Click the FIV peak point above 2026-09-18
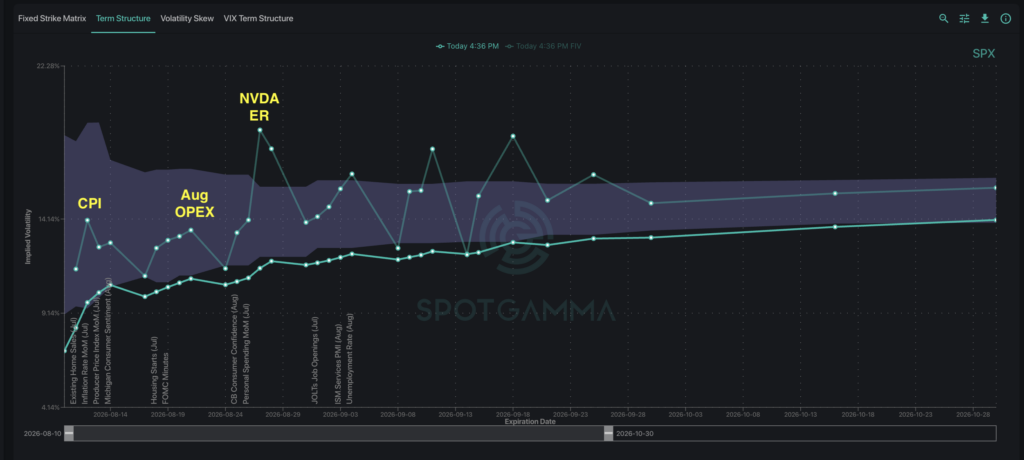 point(513,136)
